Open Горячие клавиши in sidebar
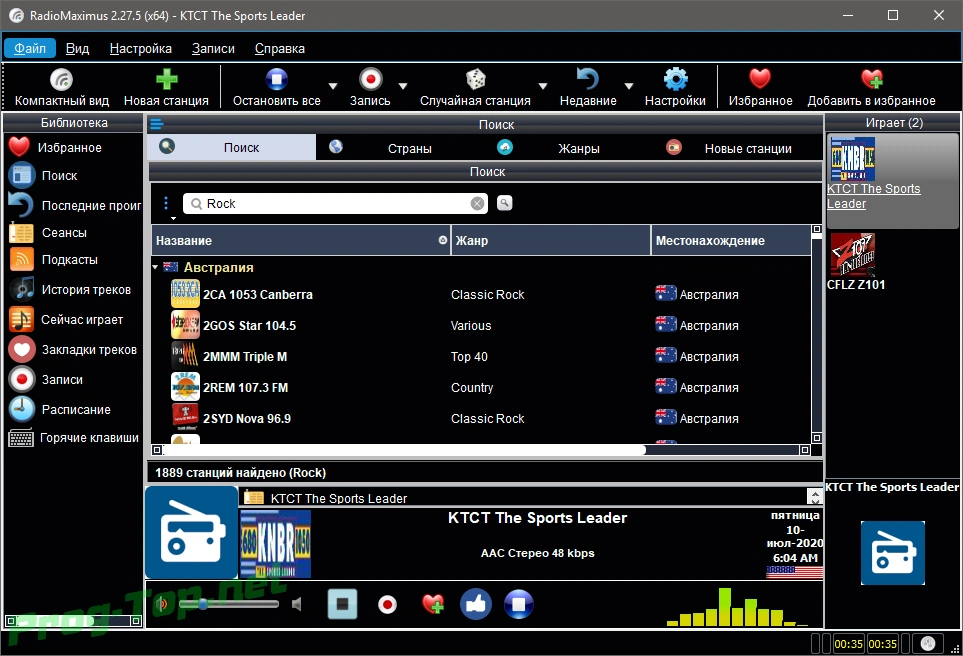Screen dimensions: 963x656 tap(74, 438)
